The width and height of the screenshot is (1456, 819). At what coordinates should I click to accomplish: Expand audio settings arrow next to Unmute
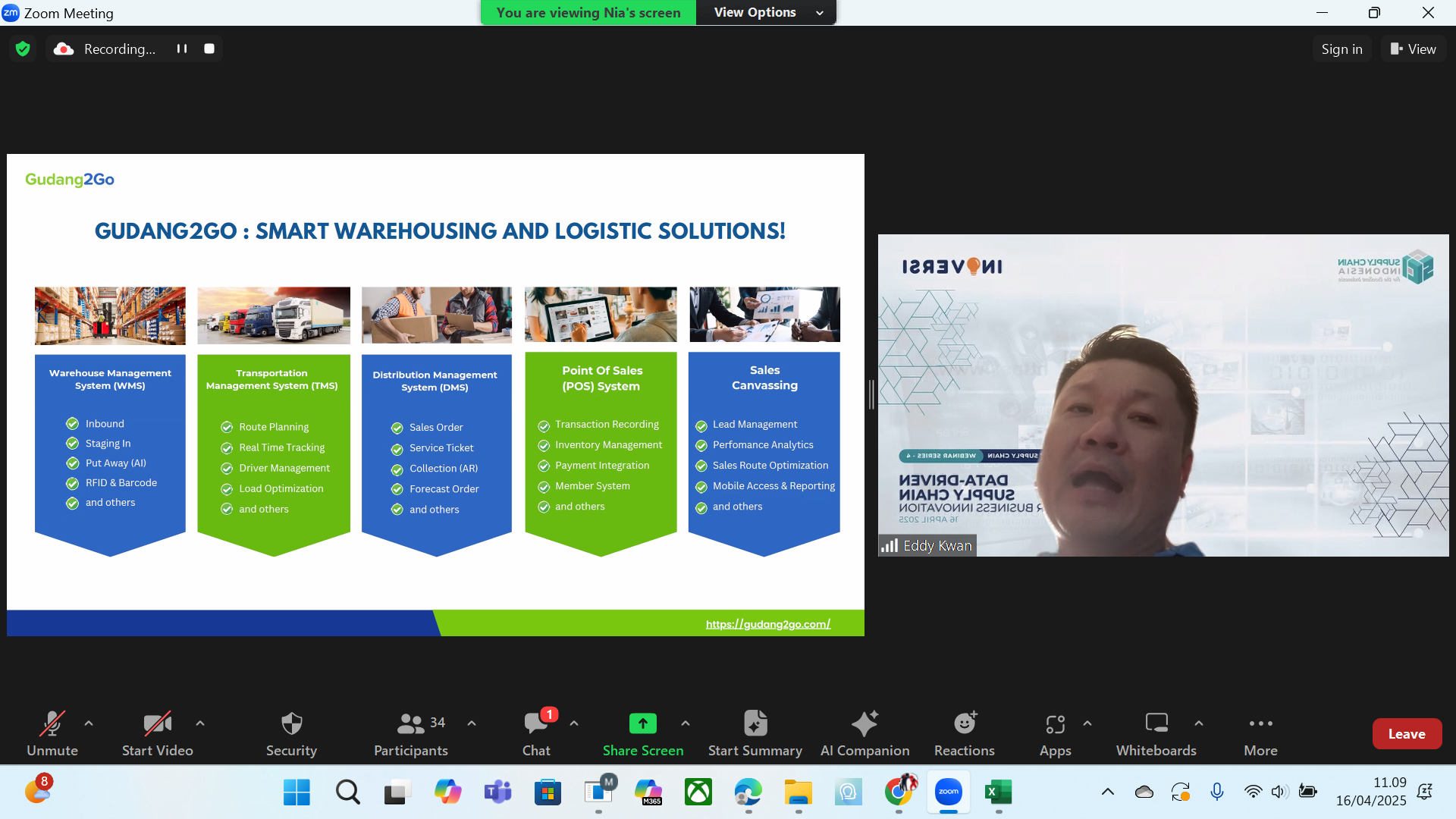tap(89, 723)
